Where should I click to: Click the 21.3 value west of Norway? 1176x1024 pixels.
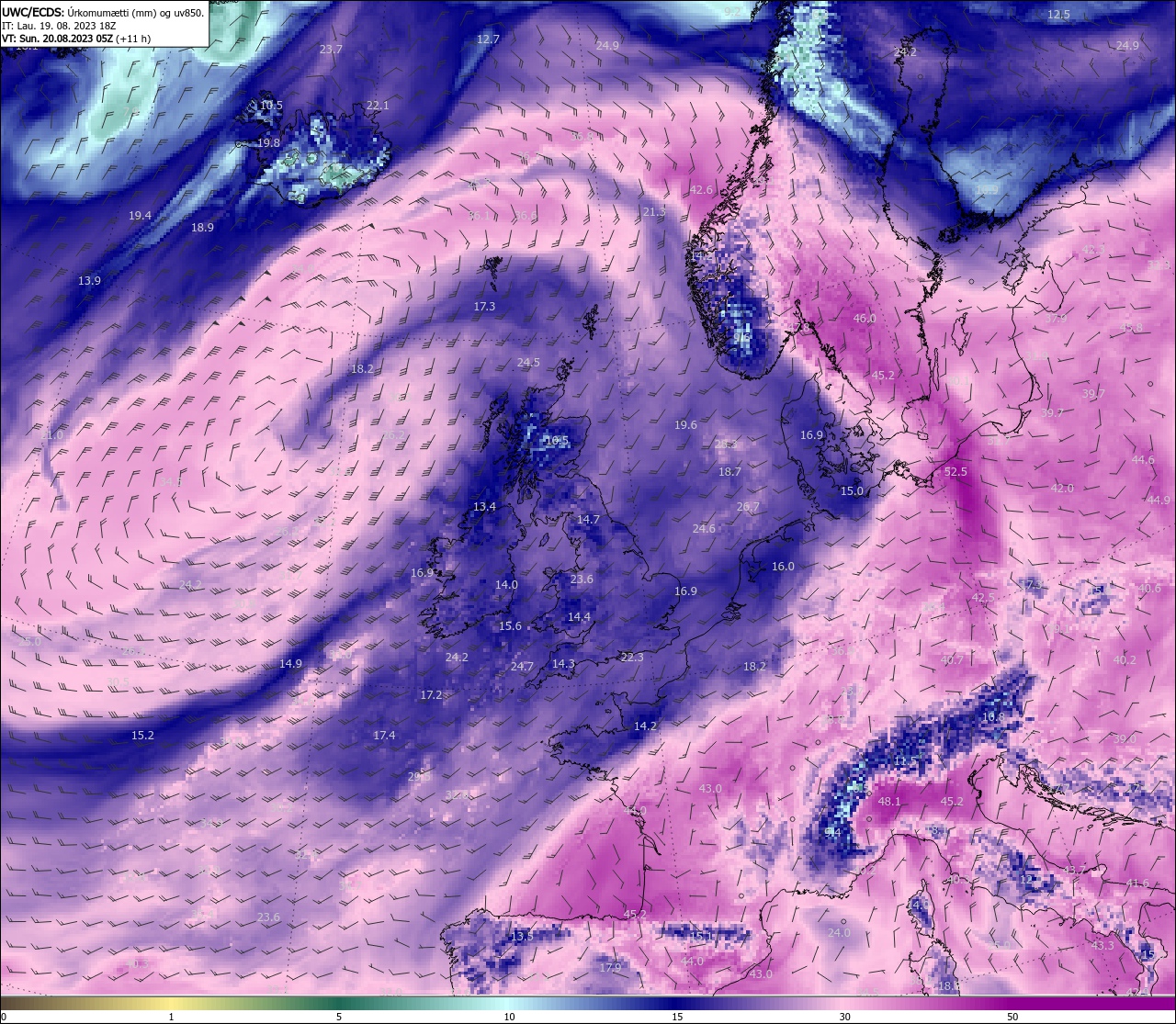pos(654,212)
